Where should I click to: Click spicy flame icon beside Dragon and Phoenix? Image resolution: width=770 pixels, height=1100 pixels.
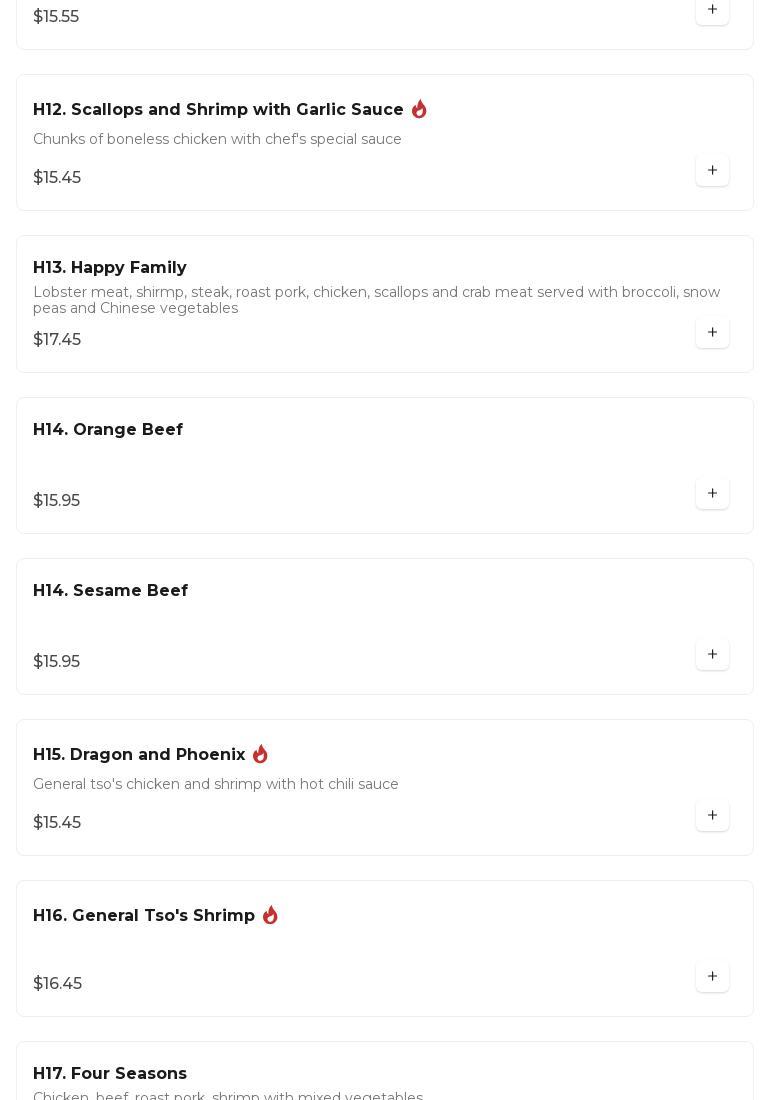(260, 754)
